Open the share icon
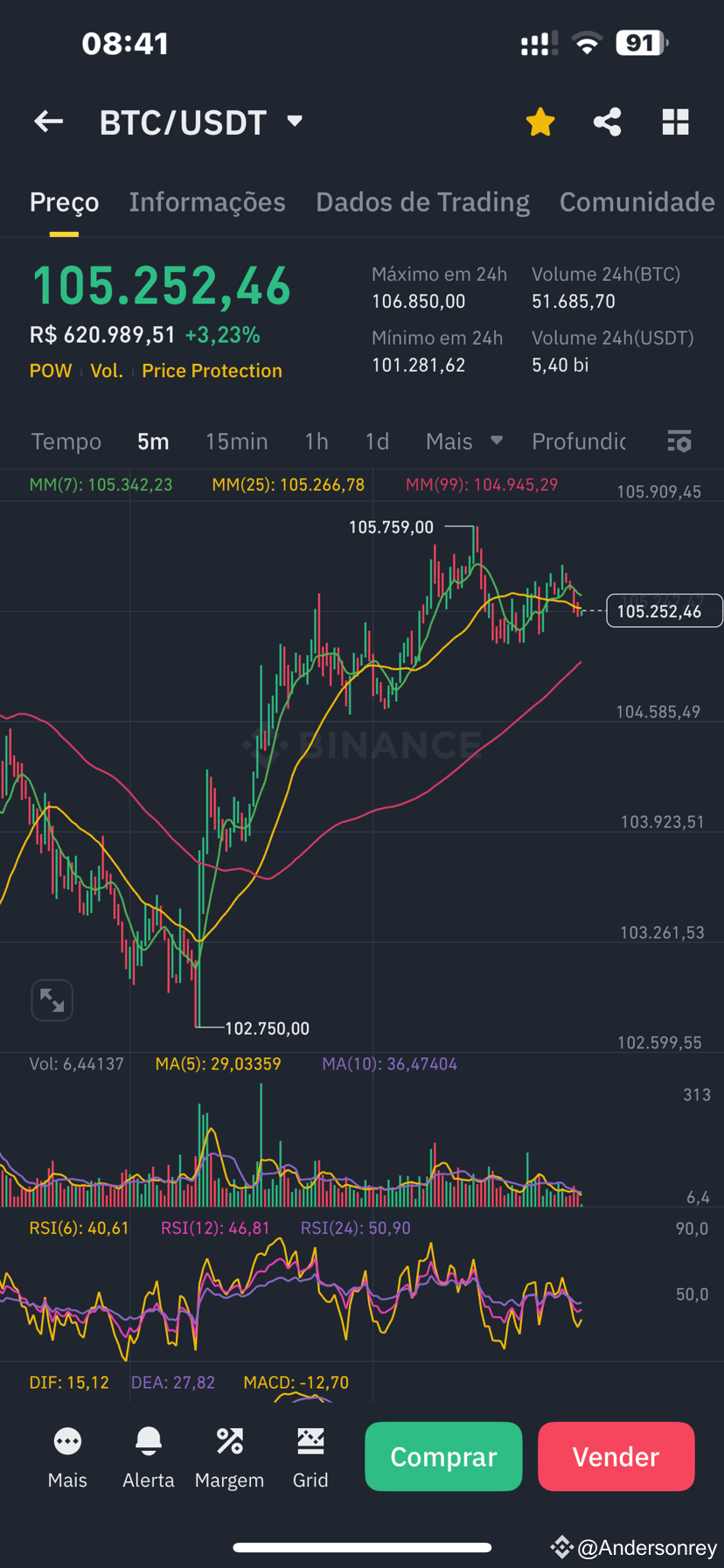Viewport: 724px width, 1568px height. pos(608,122)
